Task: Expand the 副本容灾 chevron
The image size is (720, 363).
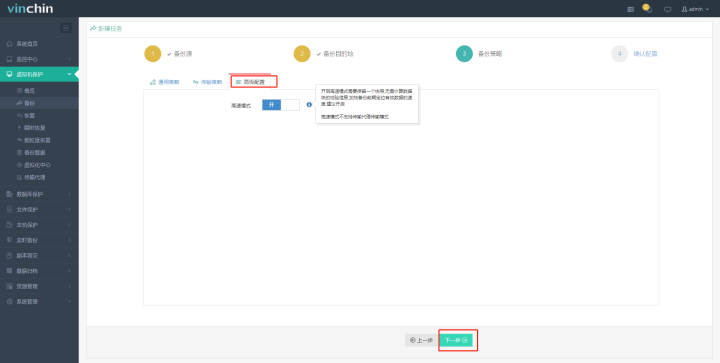Action: click(70, 256)
